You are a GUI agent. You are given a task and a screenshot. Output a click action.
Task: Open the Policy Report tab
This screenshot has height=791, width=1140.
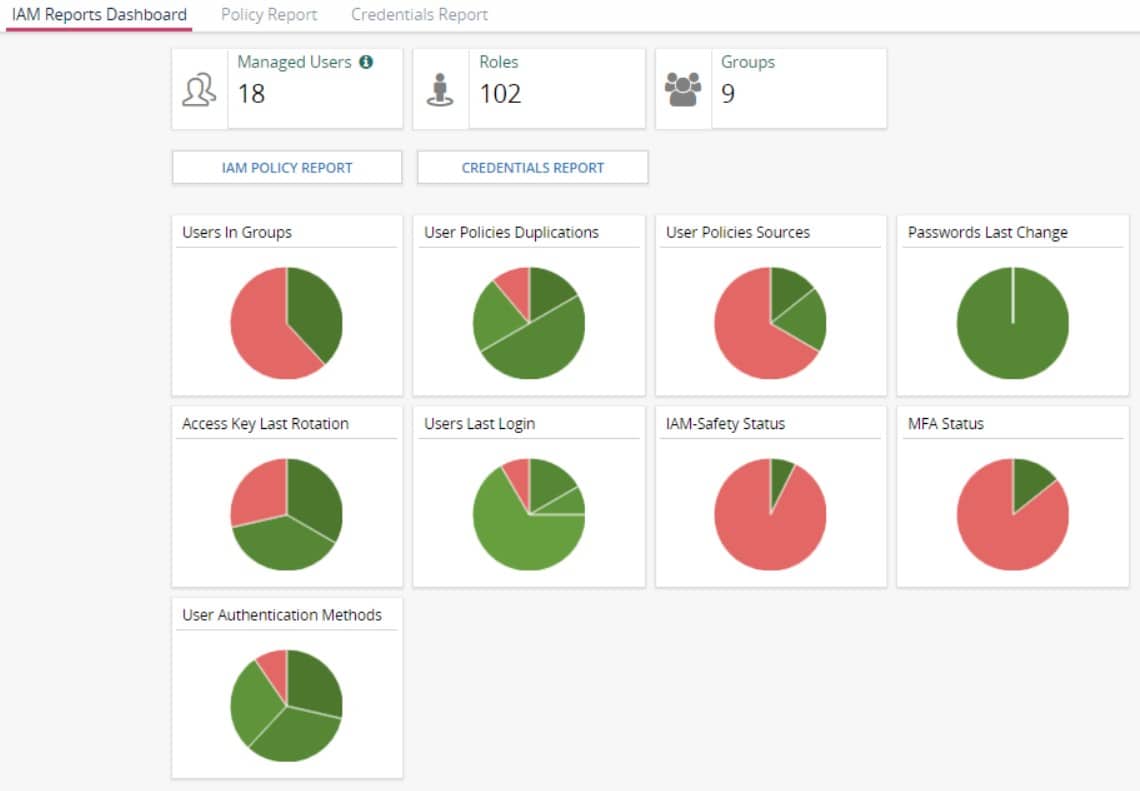[x=268, y=15]
